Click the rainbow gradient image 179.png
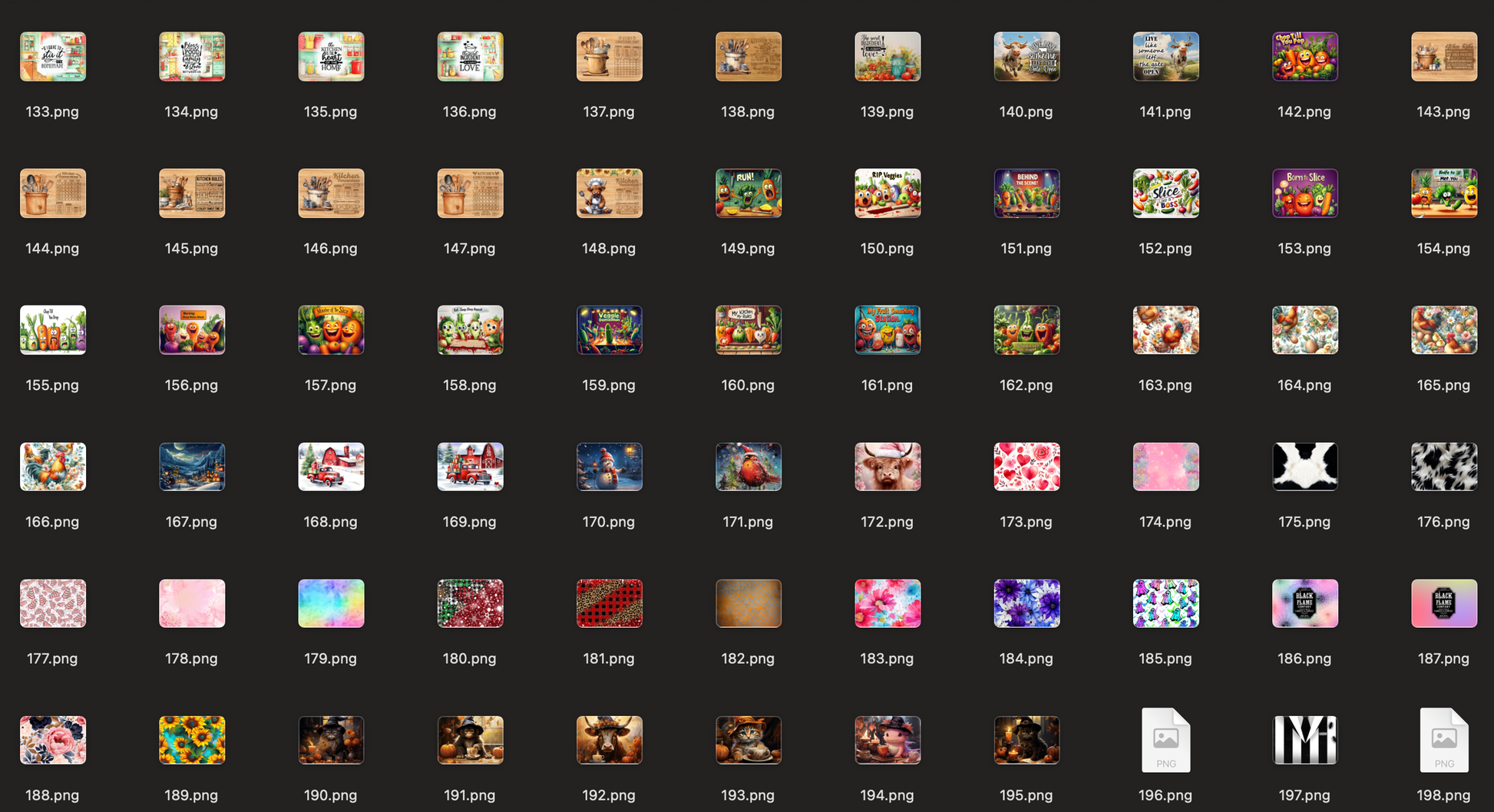The image size is (1494, 812). pyautogui.click(x=331, y=603)
